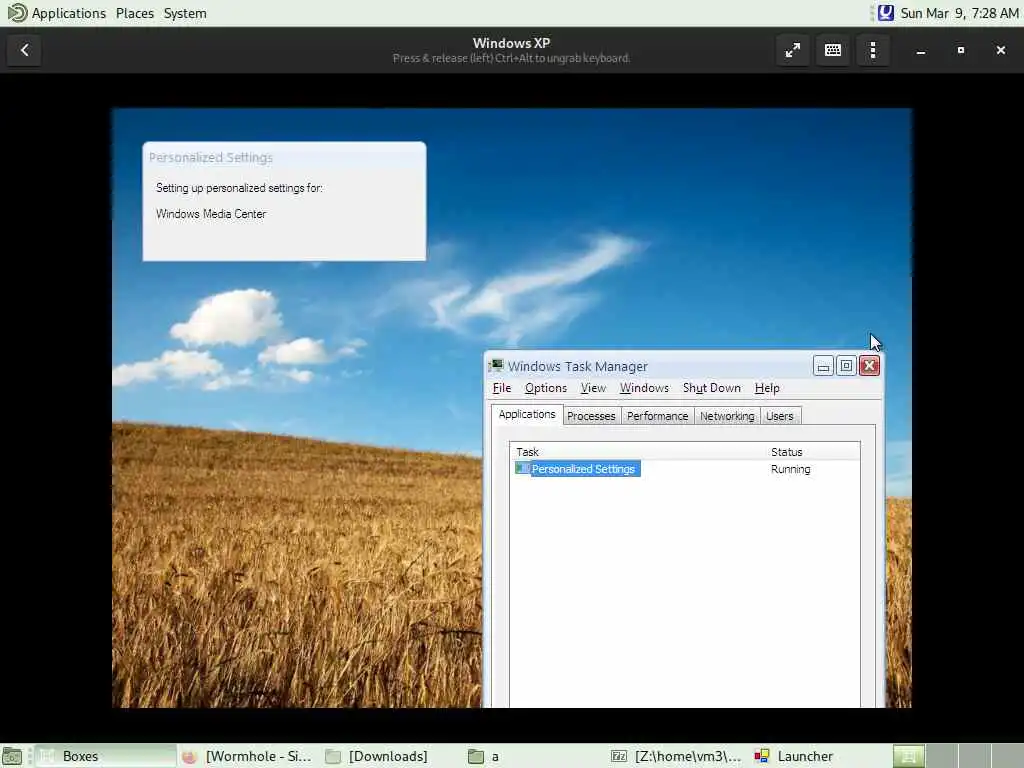Click the tray applet beside the clock

click(x=886, y=13)
